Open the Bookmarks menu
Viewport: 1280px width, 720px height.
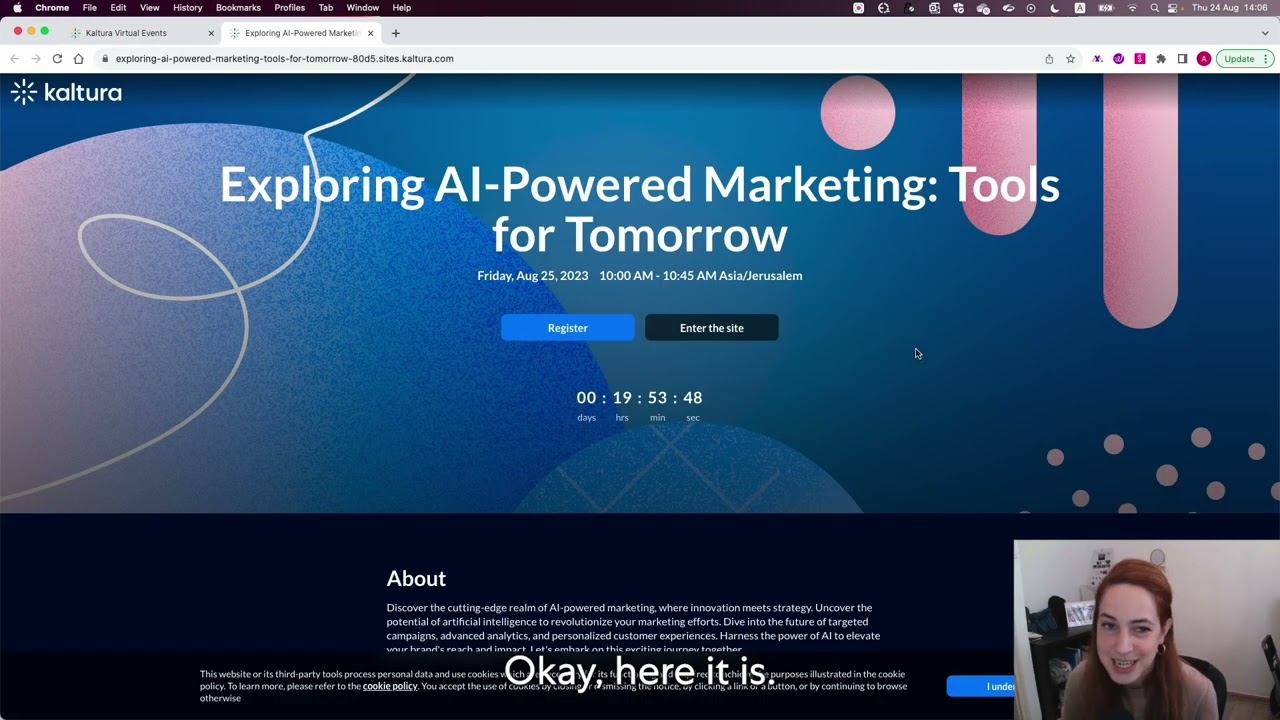click(238, 8)
